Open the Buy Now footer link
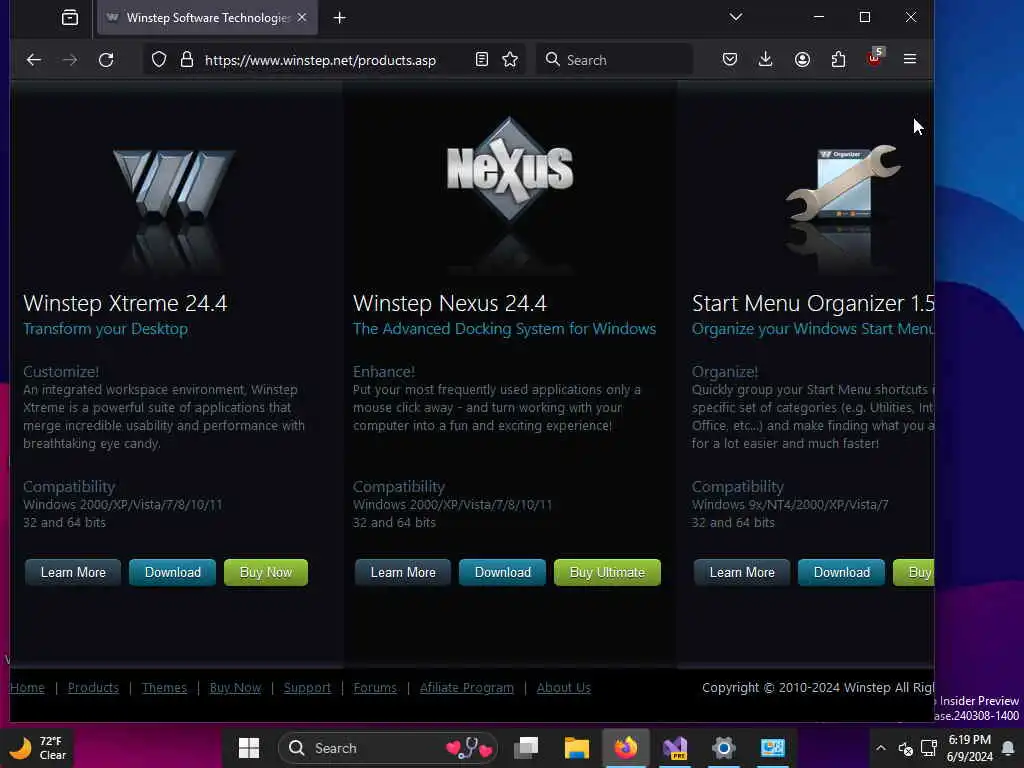The height and width of the screenshot is (768, 1024). tap(235, 688)
